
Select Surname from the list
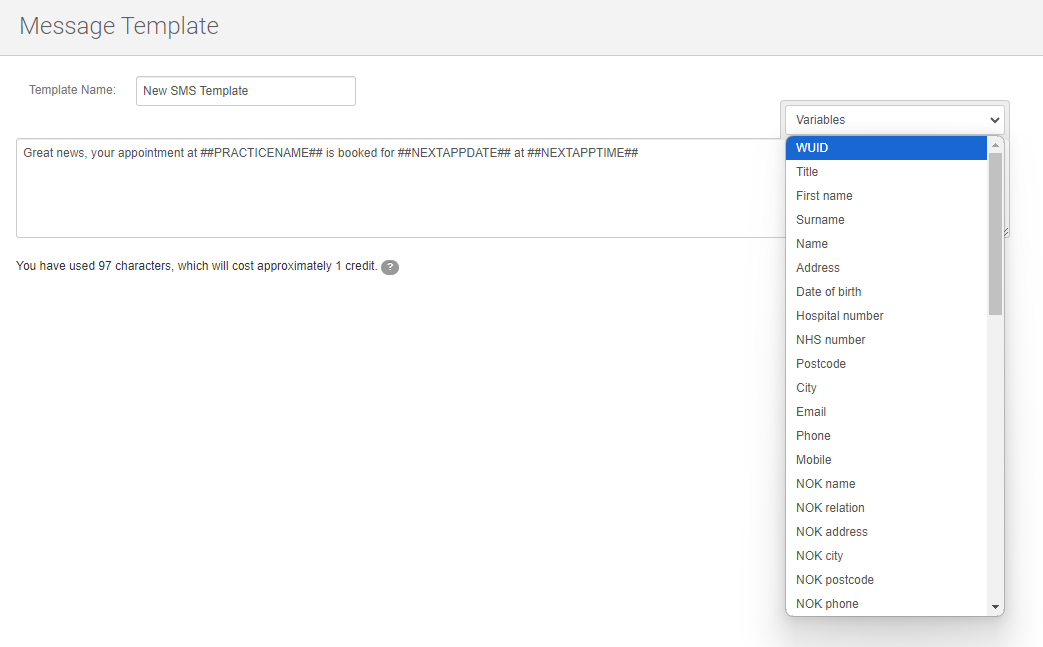point(886,220)
